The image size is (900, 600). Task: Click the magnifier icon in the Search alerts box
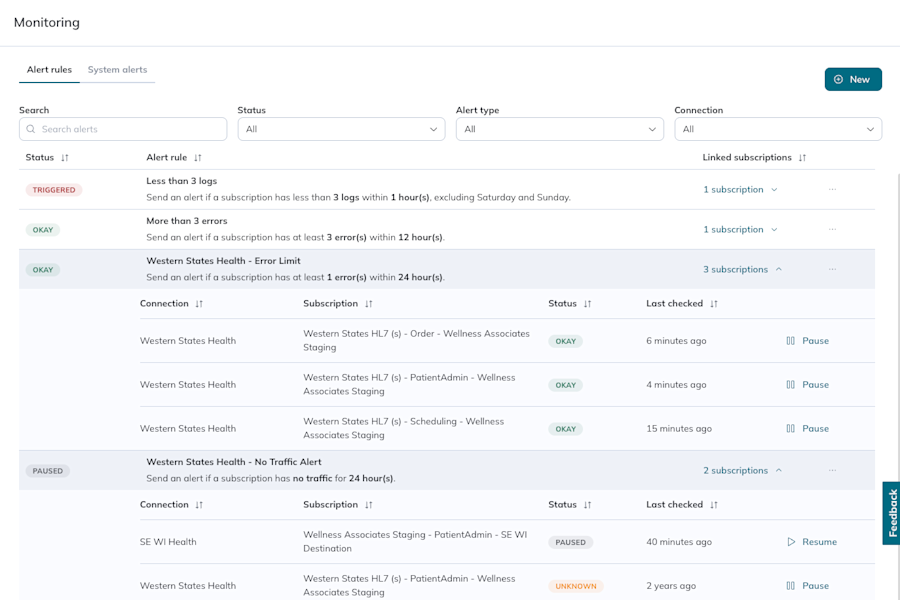31,129
